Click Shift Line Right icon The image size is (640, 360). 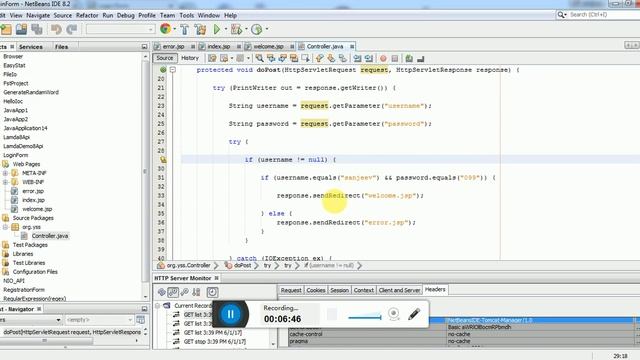tap(369, 58)
